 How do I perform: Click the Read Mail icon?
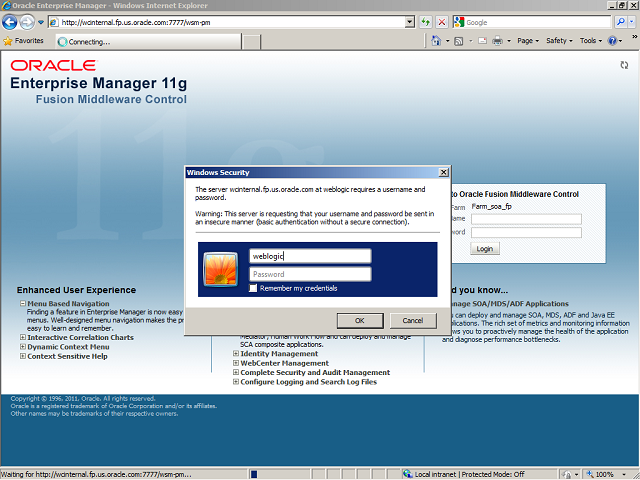point(482,41)
